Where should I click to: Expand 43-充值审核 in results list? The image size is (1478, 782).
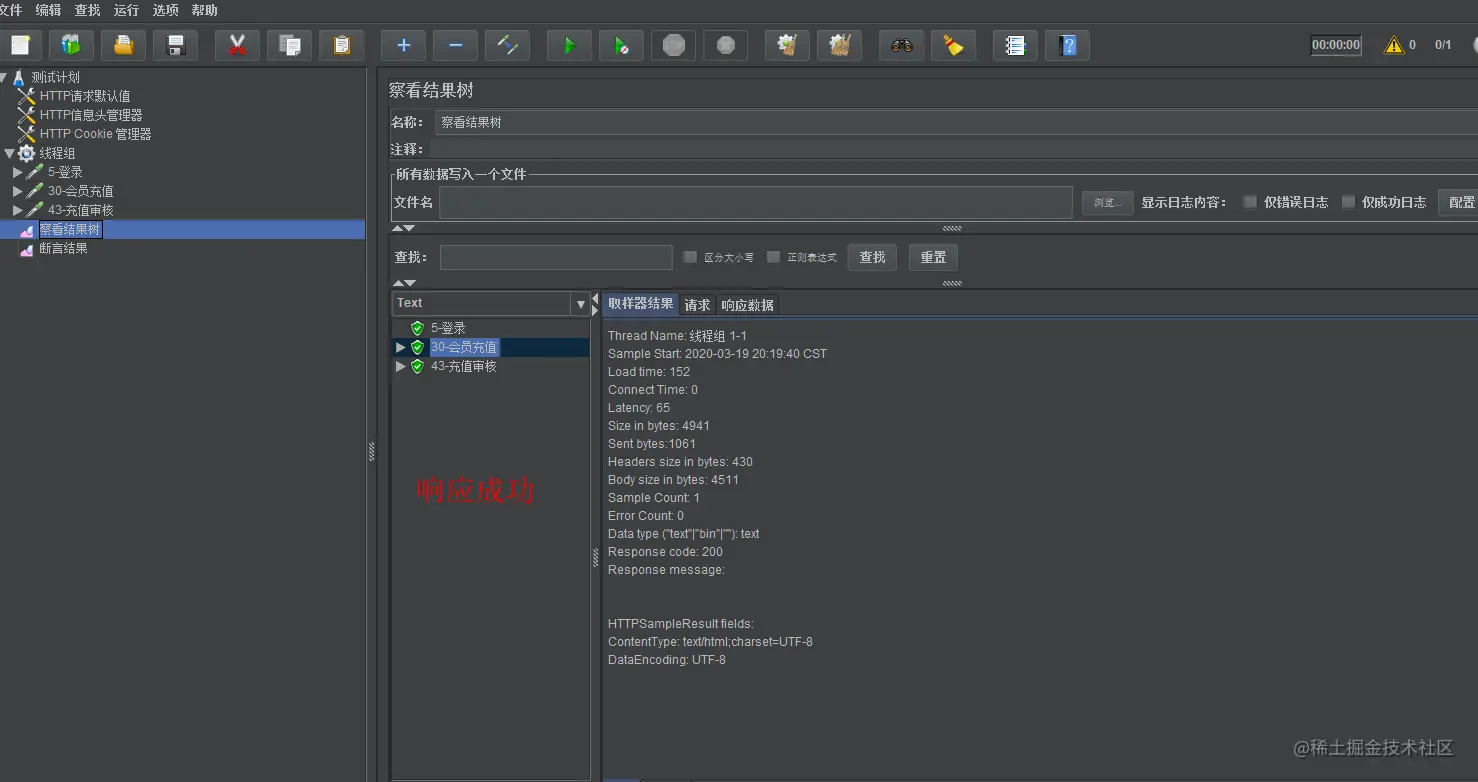[x=401, y=366]
